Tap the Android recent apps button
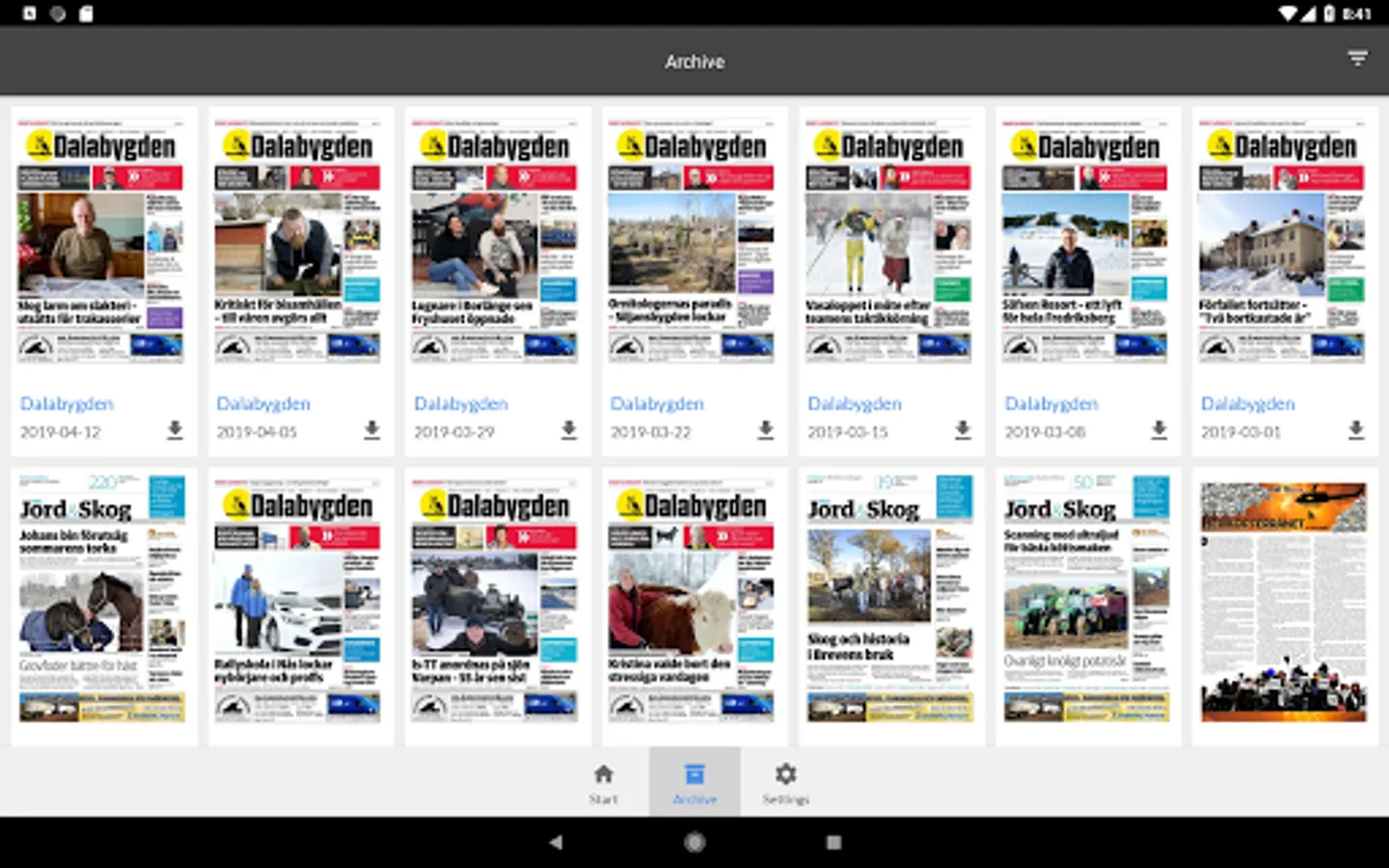Screen dimensions: 1389x868 click(833, 842)
